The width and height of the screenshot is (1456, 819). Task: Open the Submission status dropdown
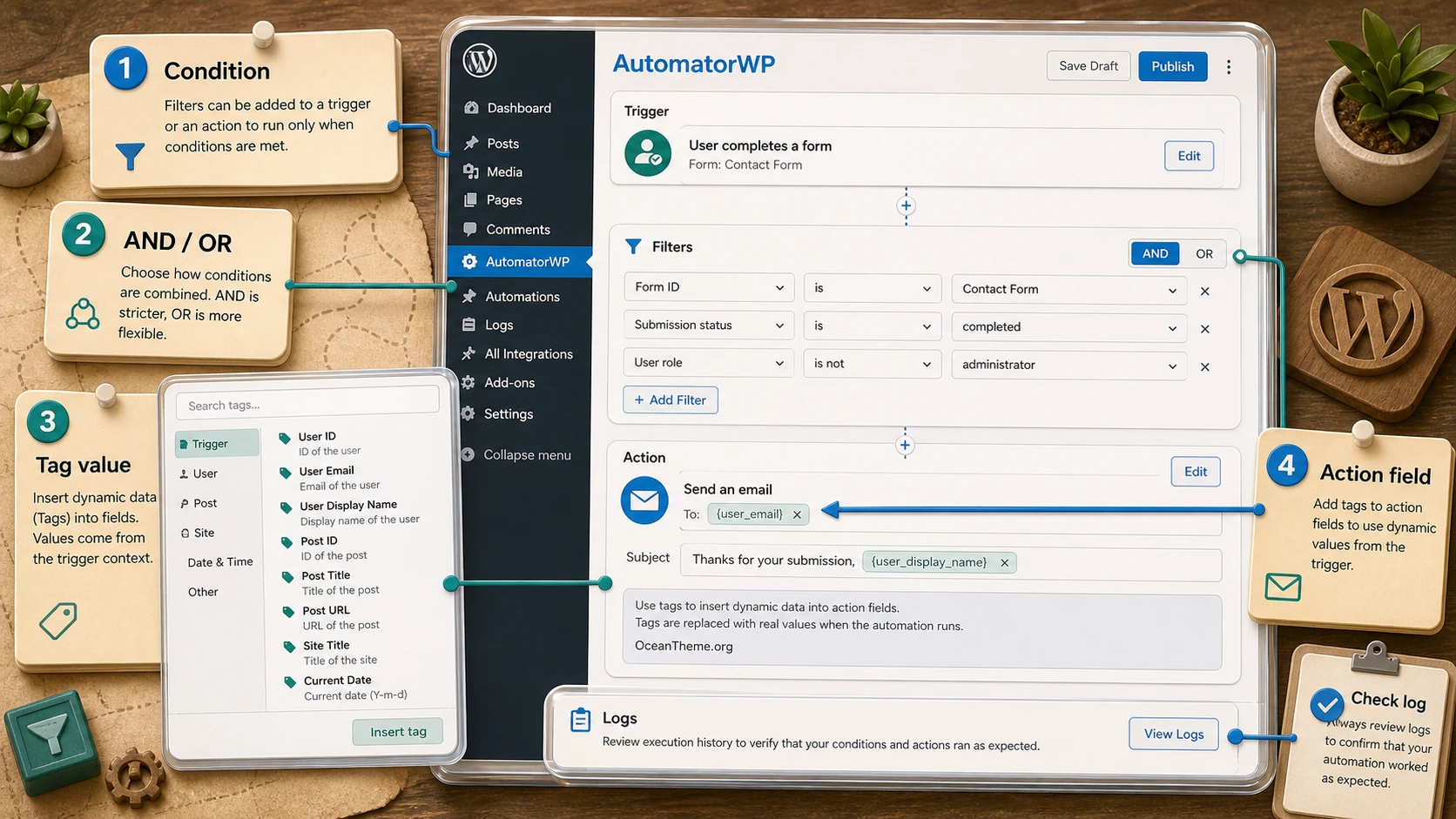[709, 326]
